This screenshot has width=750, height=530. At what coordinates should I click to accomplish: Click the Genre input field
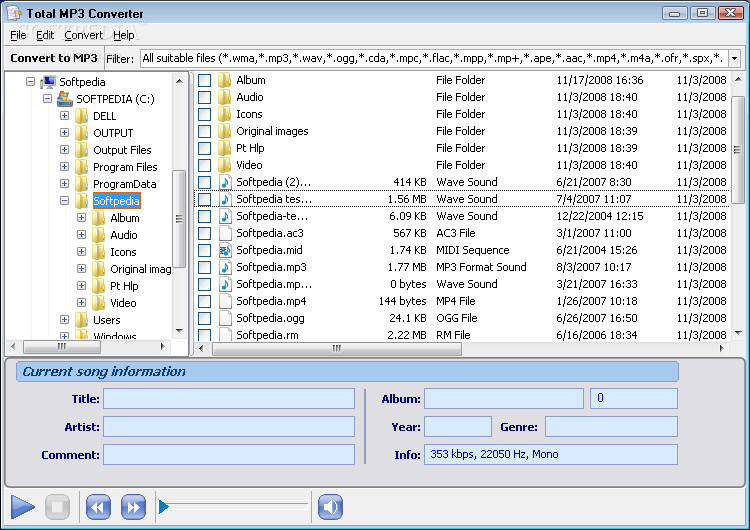pos(611,427)
